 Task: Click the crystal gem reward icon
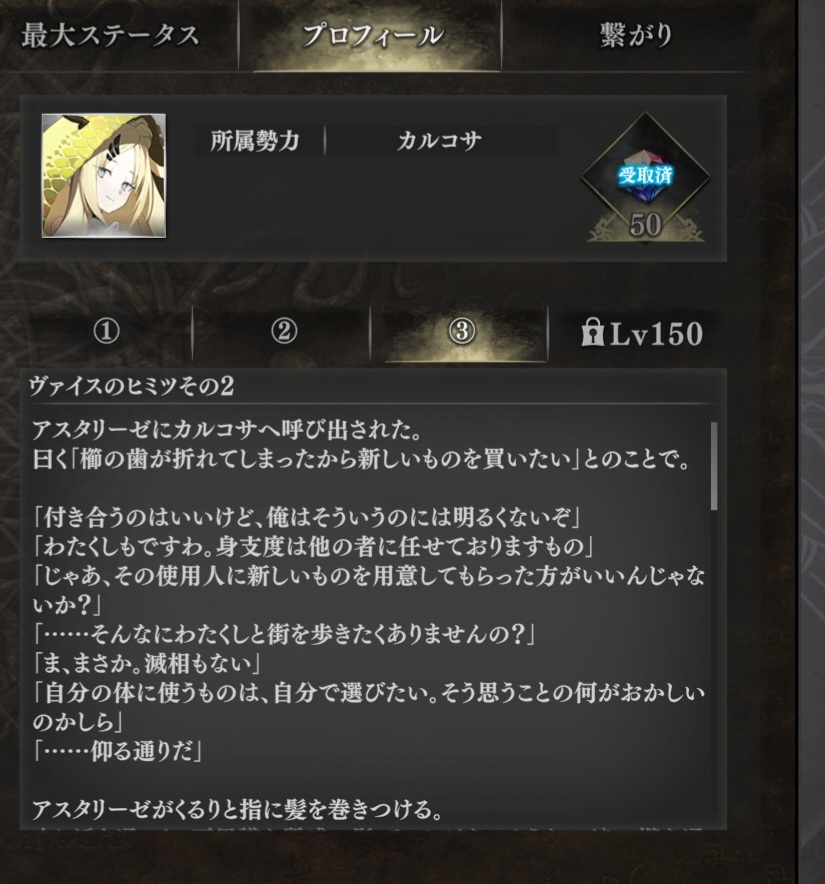[x=645, y=176]
